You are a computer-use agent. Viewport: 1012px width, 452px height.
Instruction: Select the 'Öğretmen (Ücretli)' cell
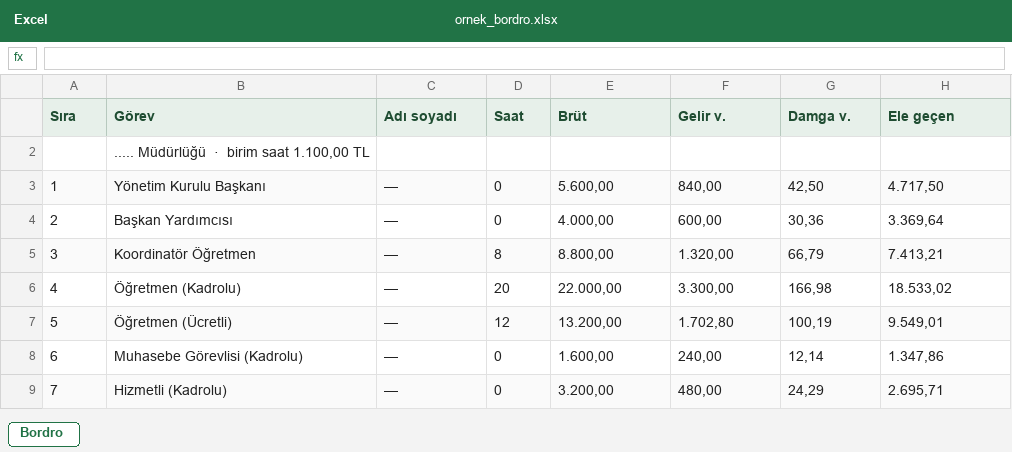tap(241, 324)
